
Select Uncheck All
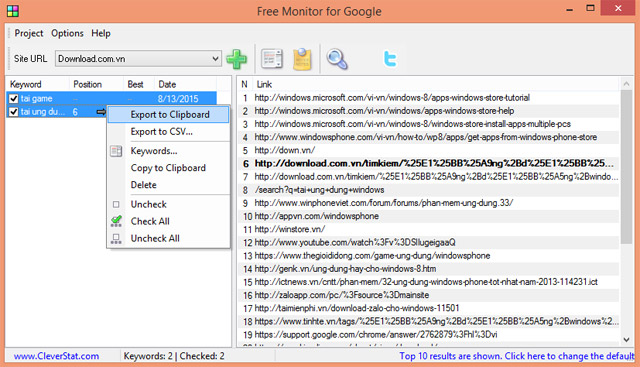[x=169, y=238]
